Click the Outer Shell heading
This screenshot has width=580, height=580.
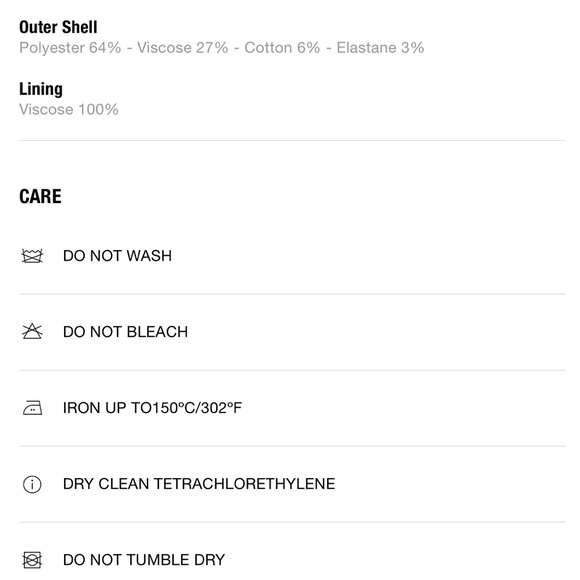point(58,27)
